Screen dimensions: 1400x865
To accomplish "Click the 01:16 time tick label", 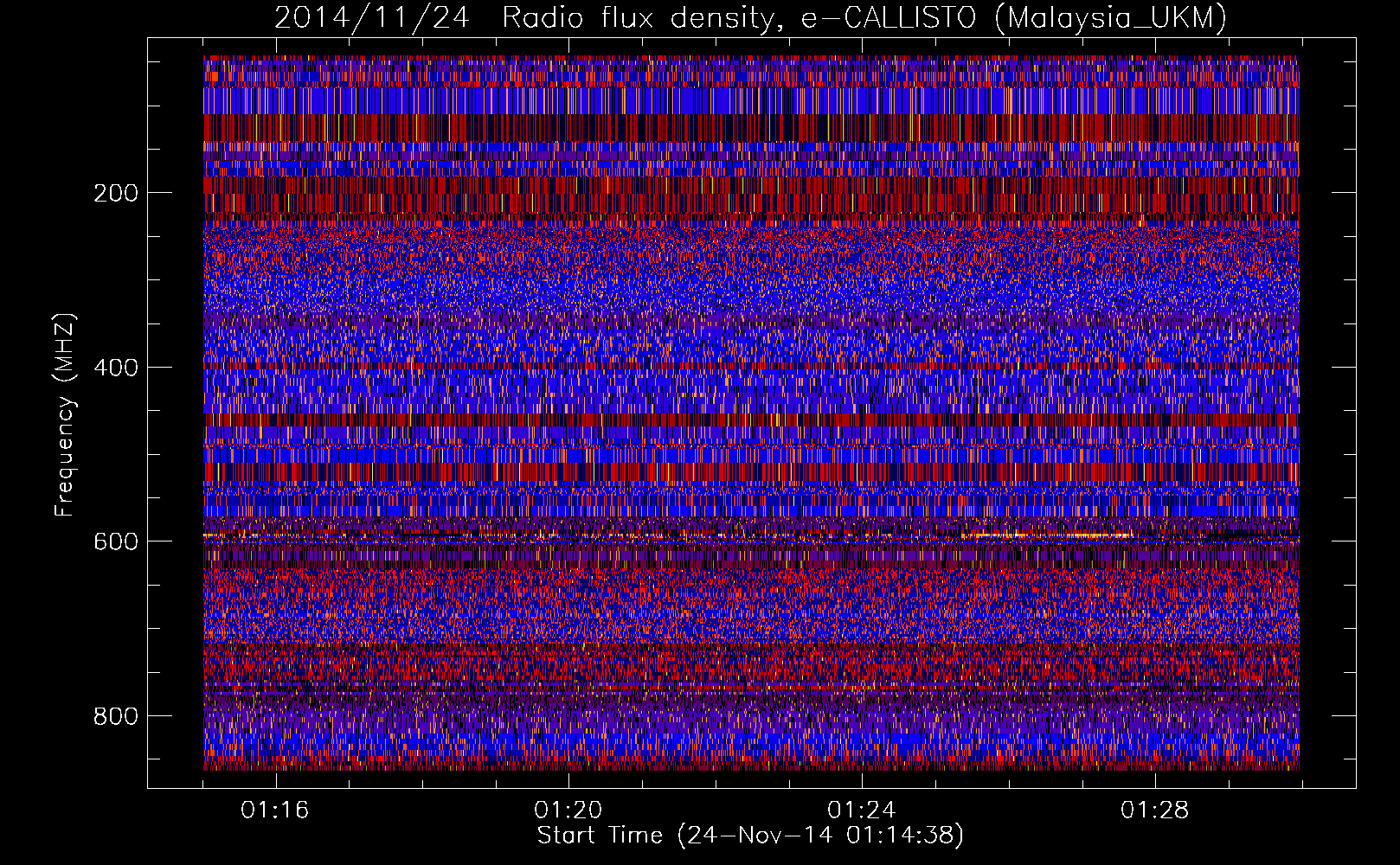I will [x=275, y=811].
